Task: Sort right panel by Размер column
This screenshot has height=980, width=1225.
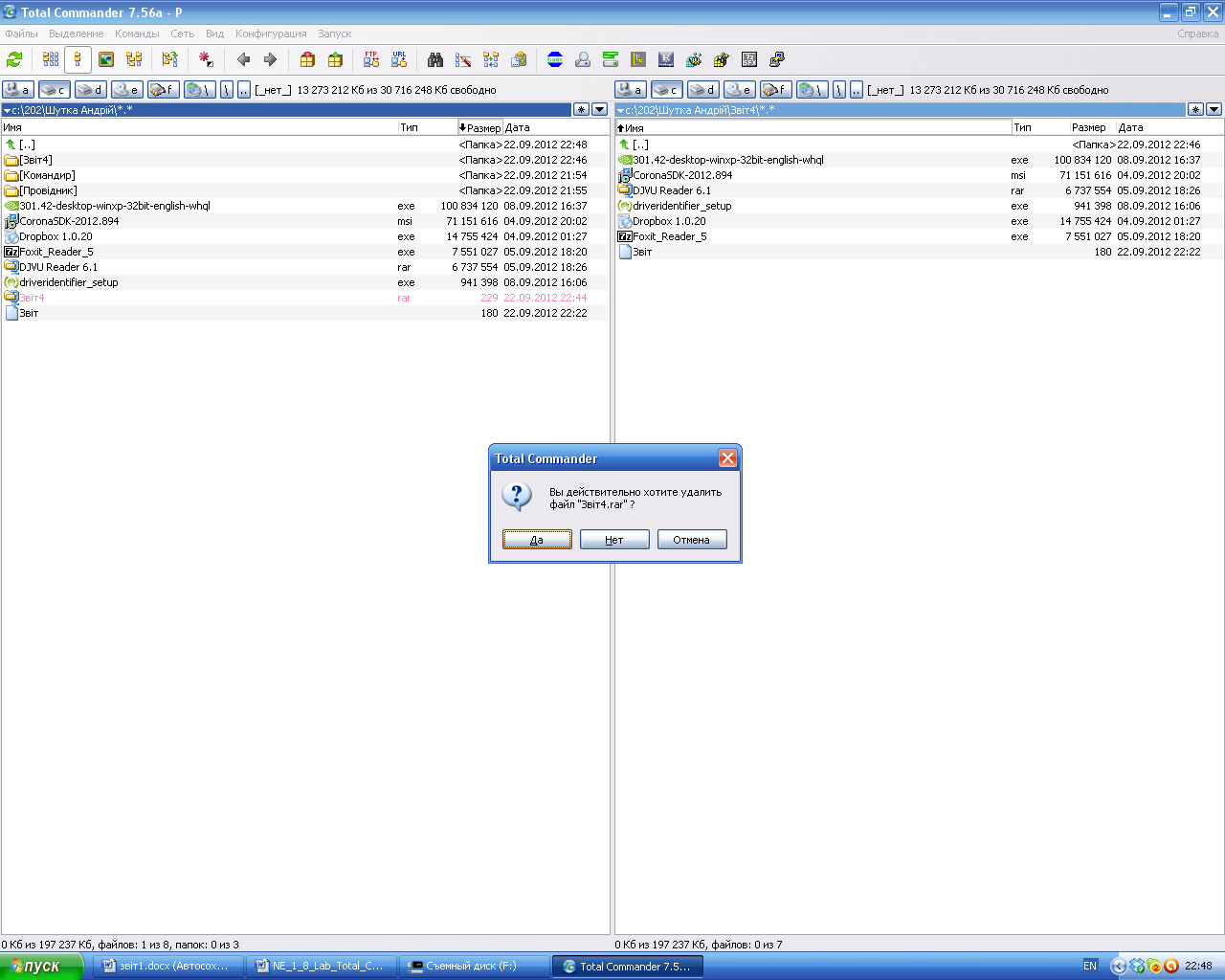Action: [1092, 127]
